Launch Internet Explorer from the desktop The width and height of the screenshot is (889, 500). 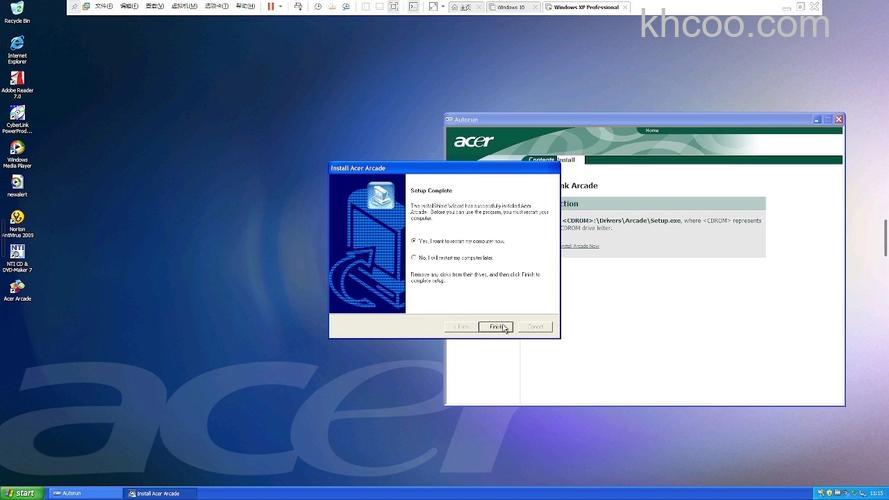click(17, 44)
